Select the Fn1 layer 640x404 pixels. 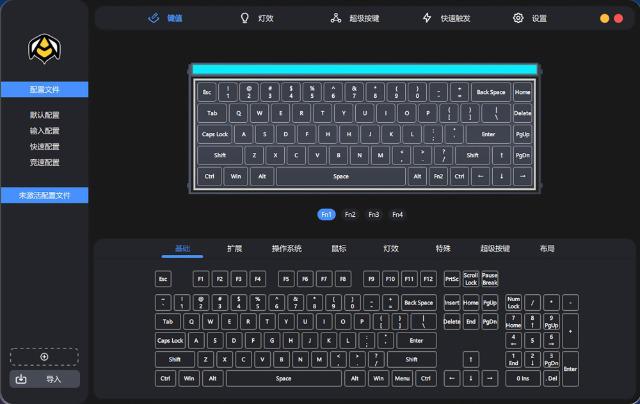327,215
